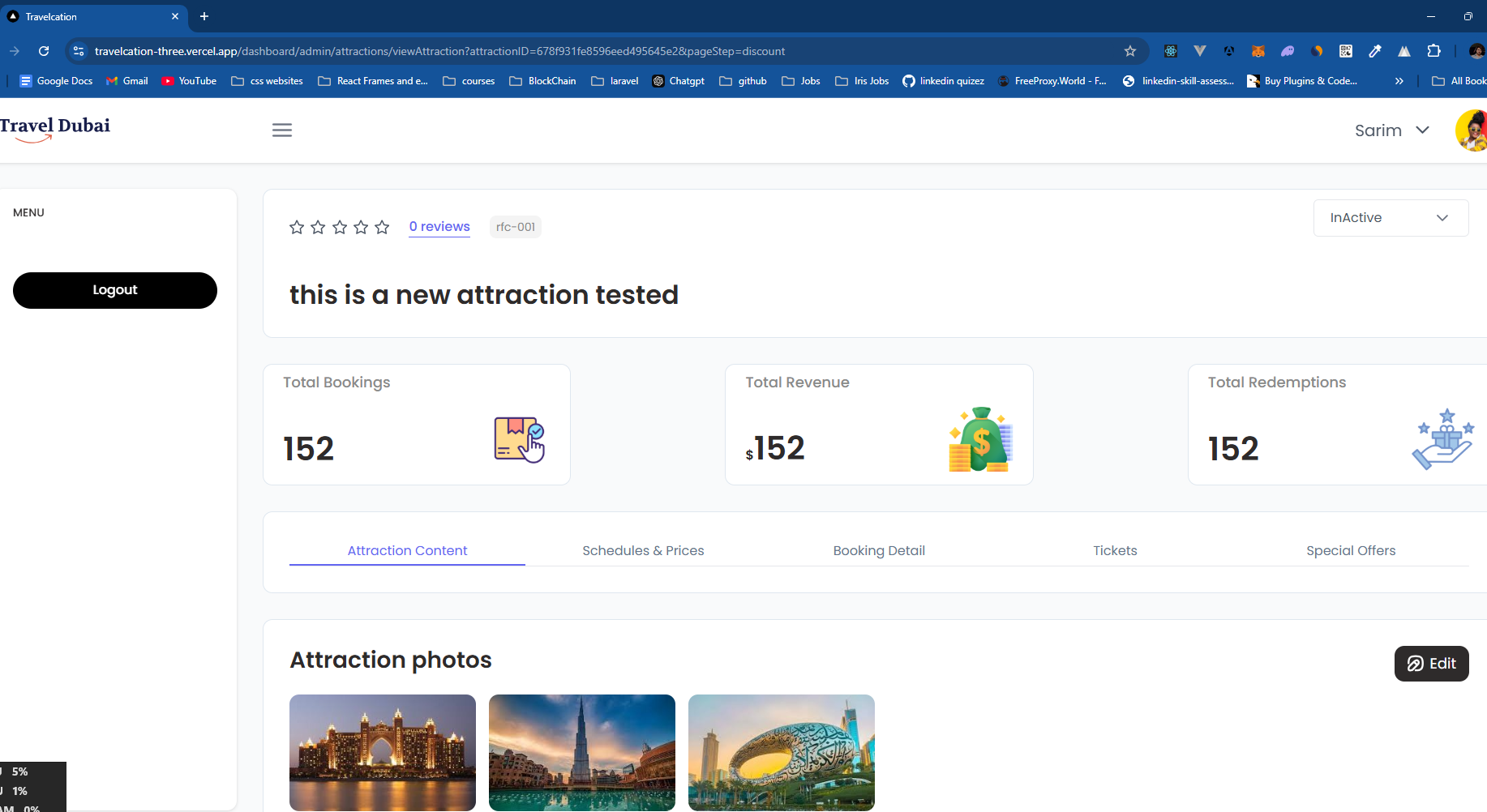Rate by clicking the third star
This screenshot has height=812, width=1487.
point(339,227)
